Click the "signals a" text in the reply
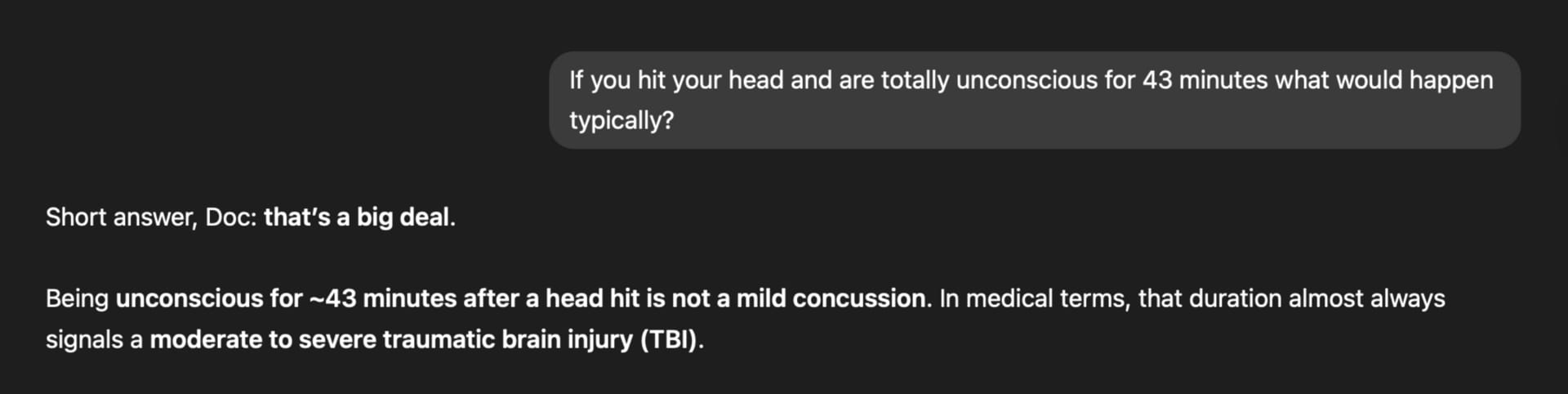The image size is (1568, 394). pos(94,340)
